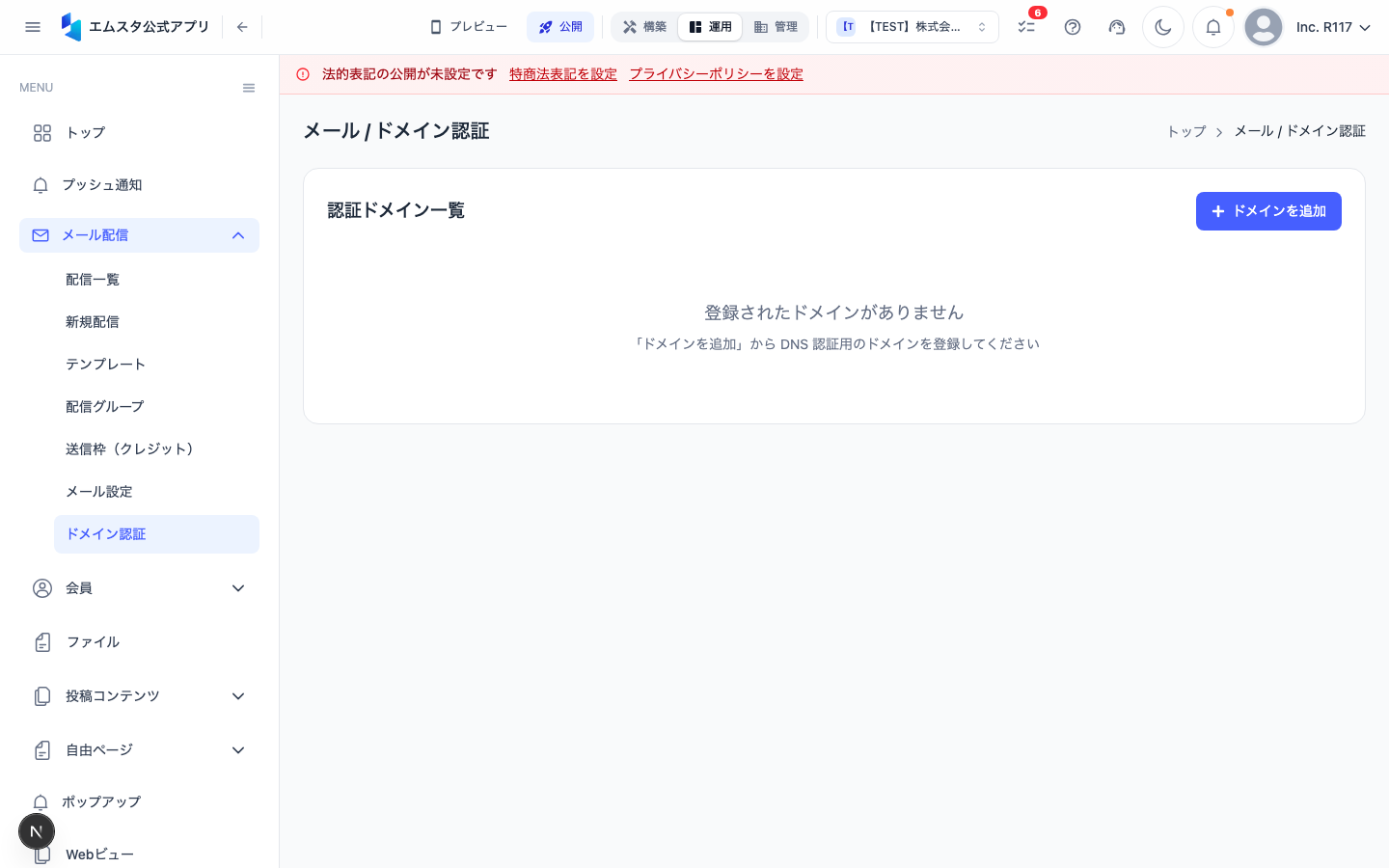Open the プレビュー preview button

tap(469, 27)
